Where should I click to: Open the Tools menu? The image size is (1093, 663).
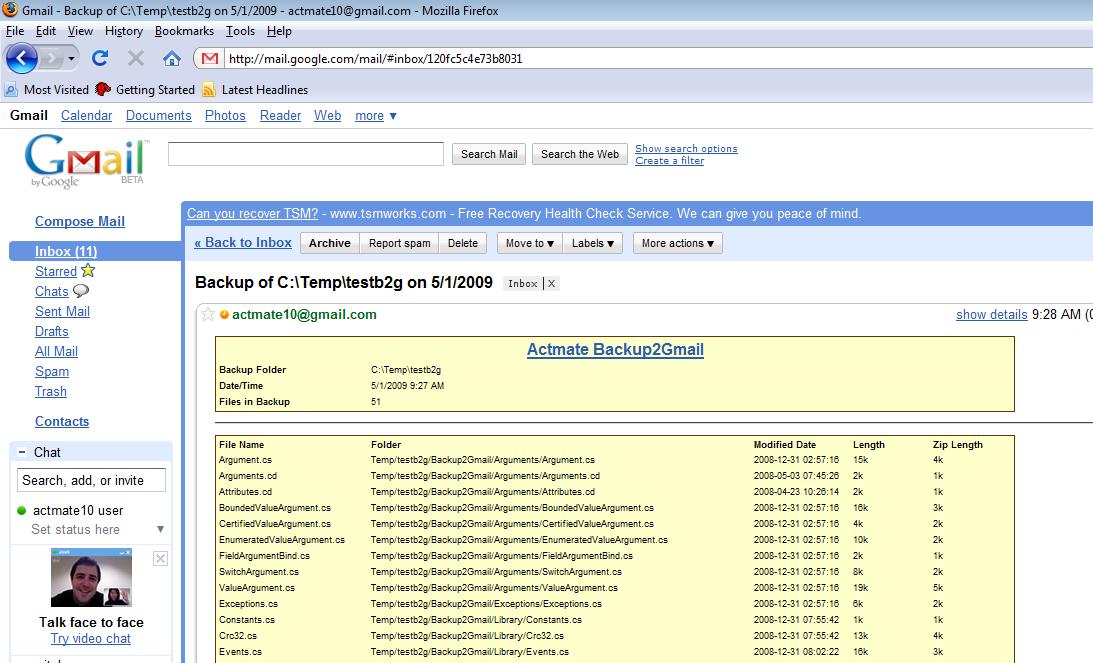pos(240,31)
